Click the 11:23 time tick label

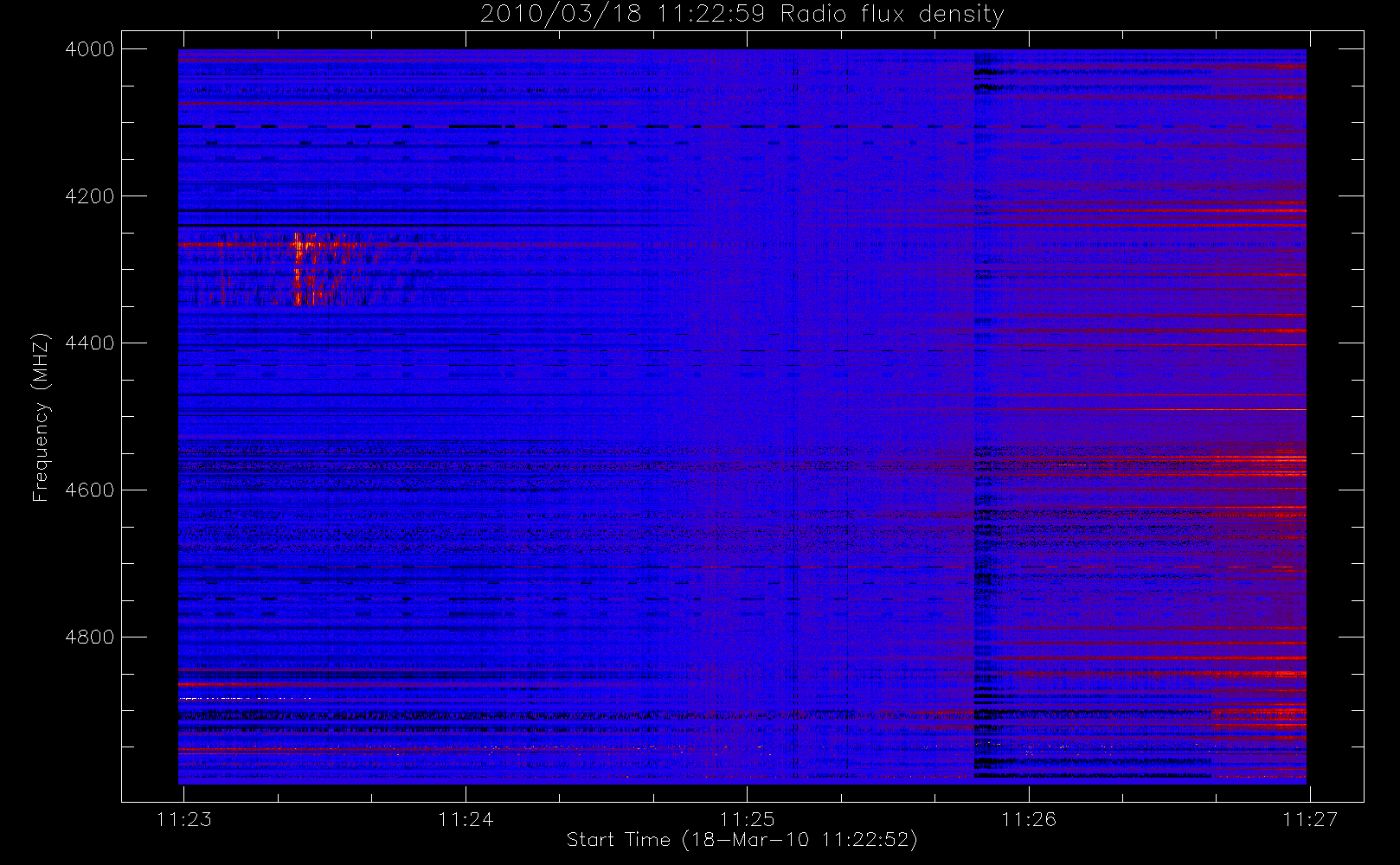[x=184, y=819]
